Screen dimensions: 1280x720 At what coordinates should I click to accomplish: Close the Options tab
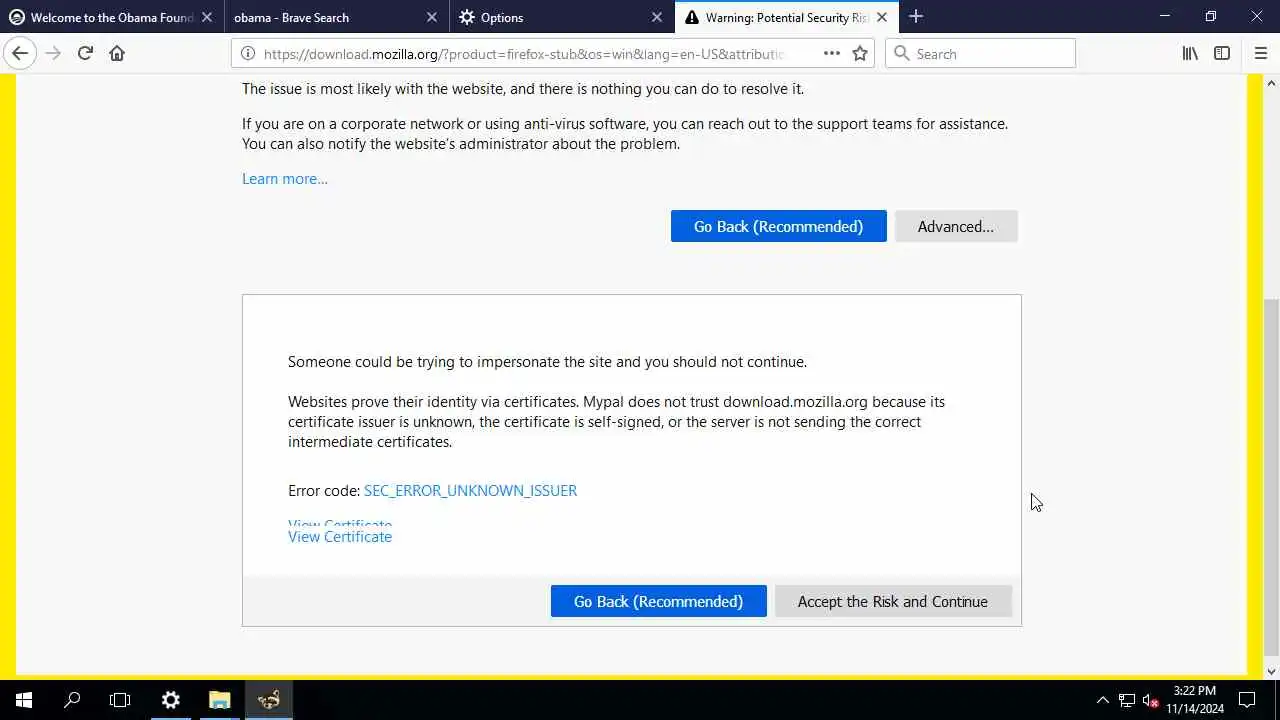pos(657,17)
